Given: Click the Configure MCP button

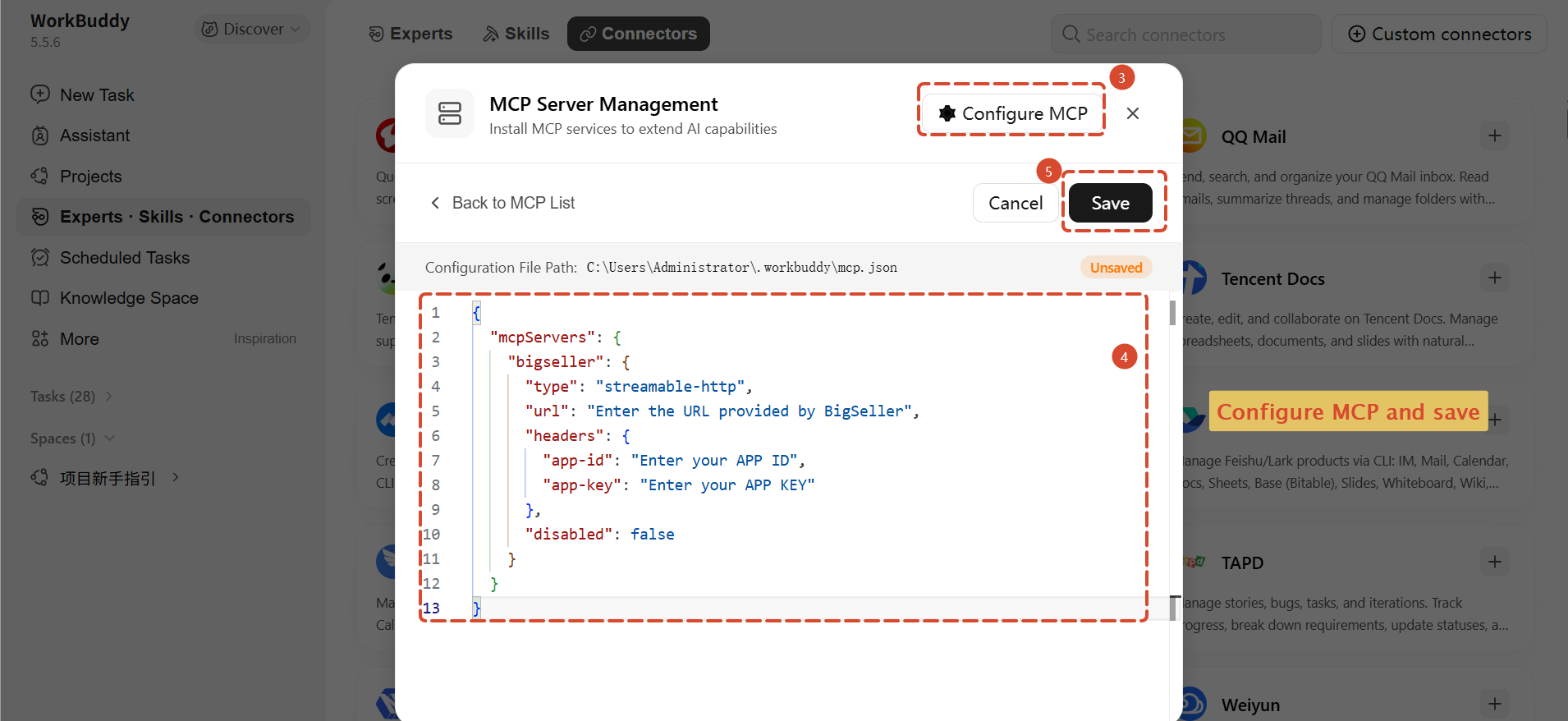Looking at the screenshot, I should tap(1013, 113).
